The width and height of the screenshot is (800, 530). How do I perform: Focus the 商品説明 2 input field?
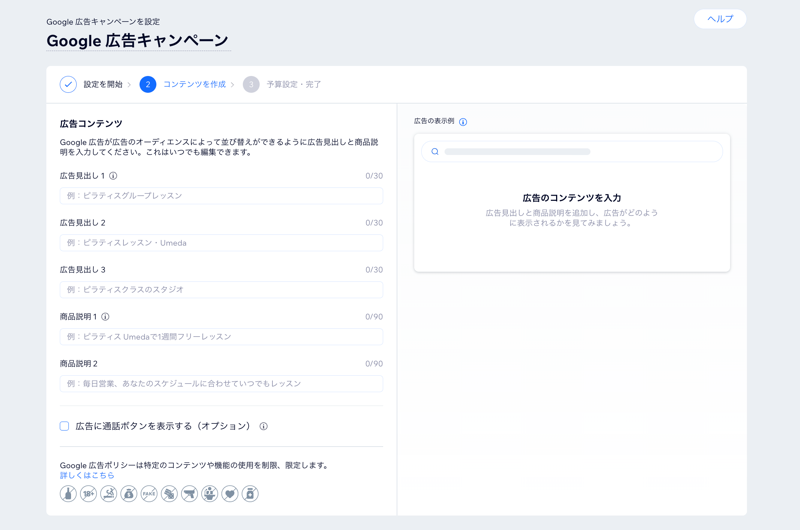coord(221,384)
